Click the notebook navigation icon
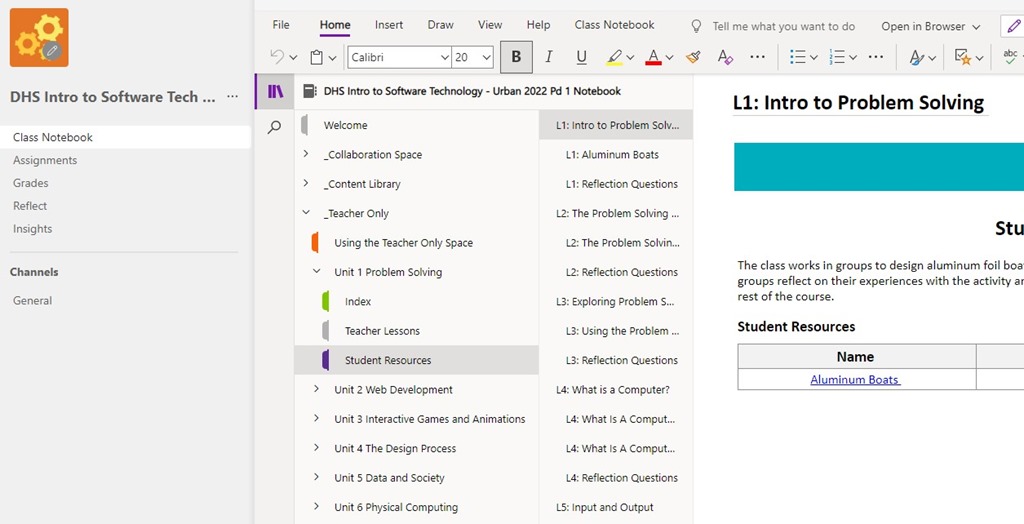Viewport: 1024px width, 524px height. [x=275, y=91]
